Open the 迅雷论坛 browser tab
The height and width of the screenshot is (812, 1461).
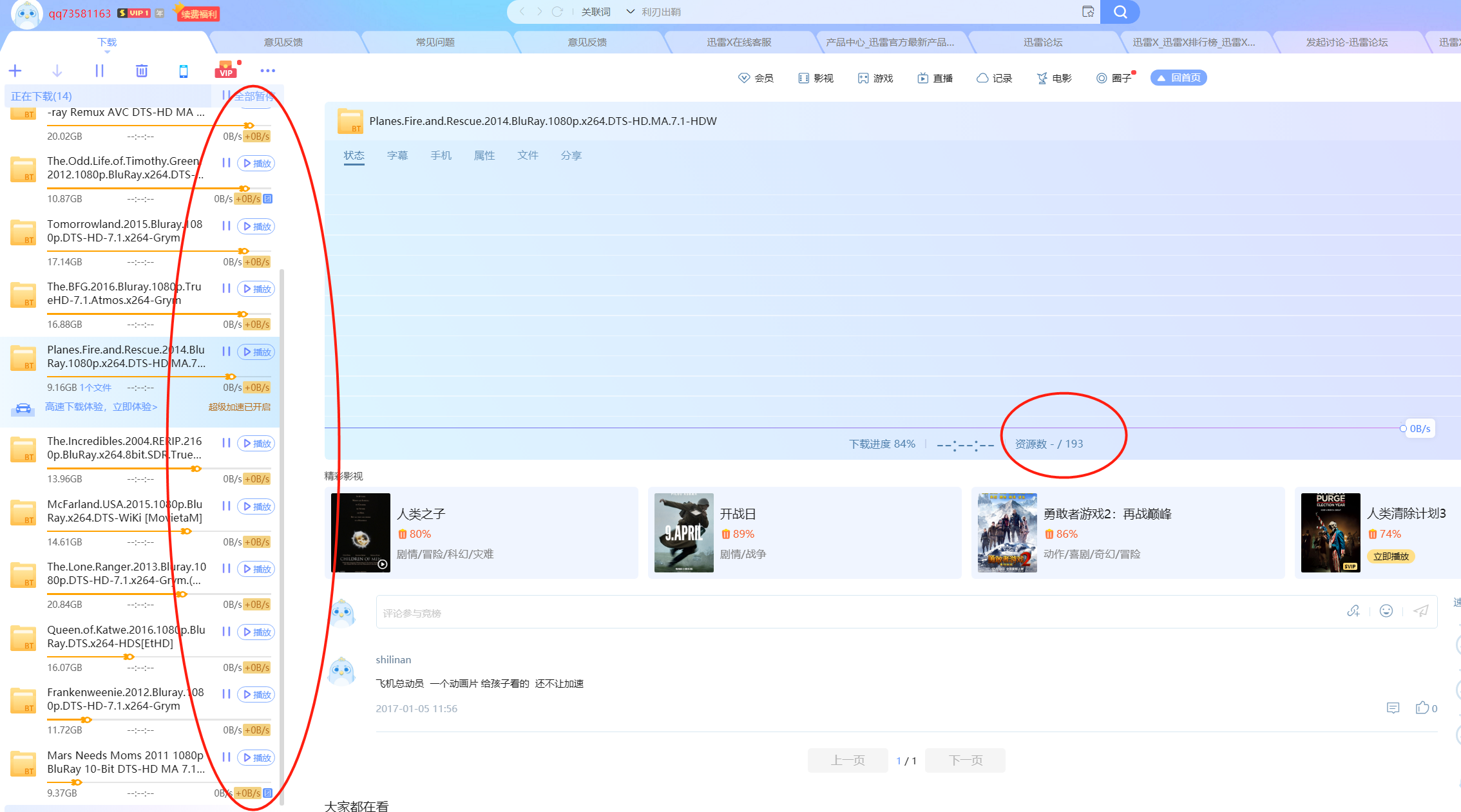coord(1044,42)
